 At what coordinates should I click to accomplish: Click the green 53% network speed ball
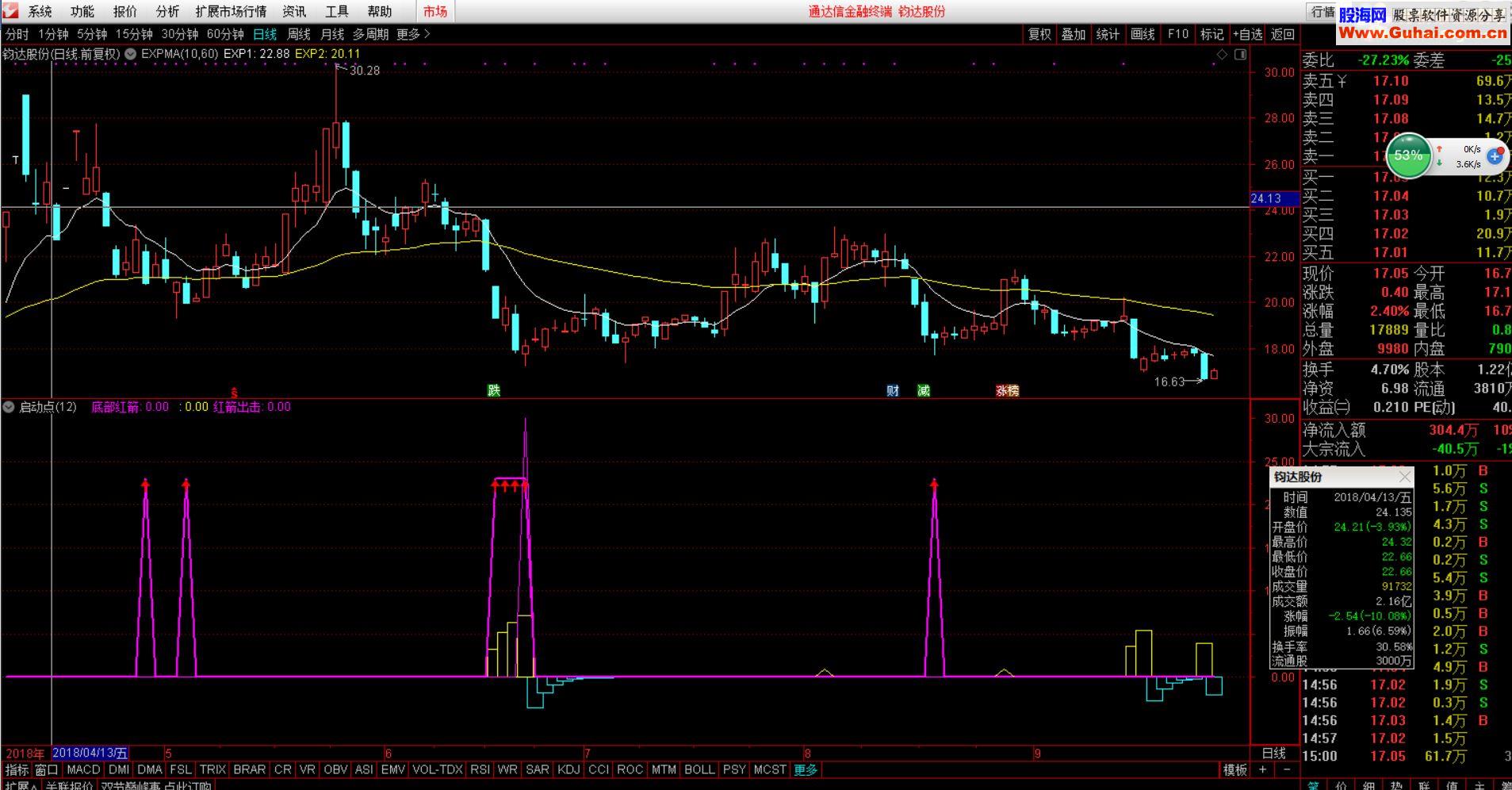coord(1408,155)
